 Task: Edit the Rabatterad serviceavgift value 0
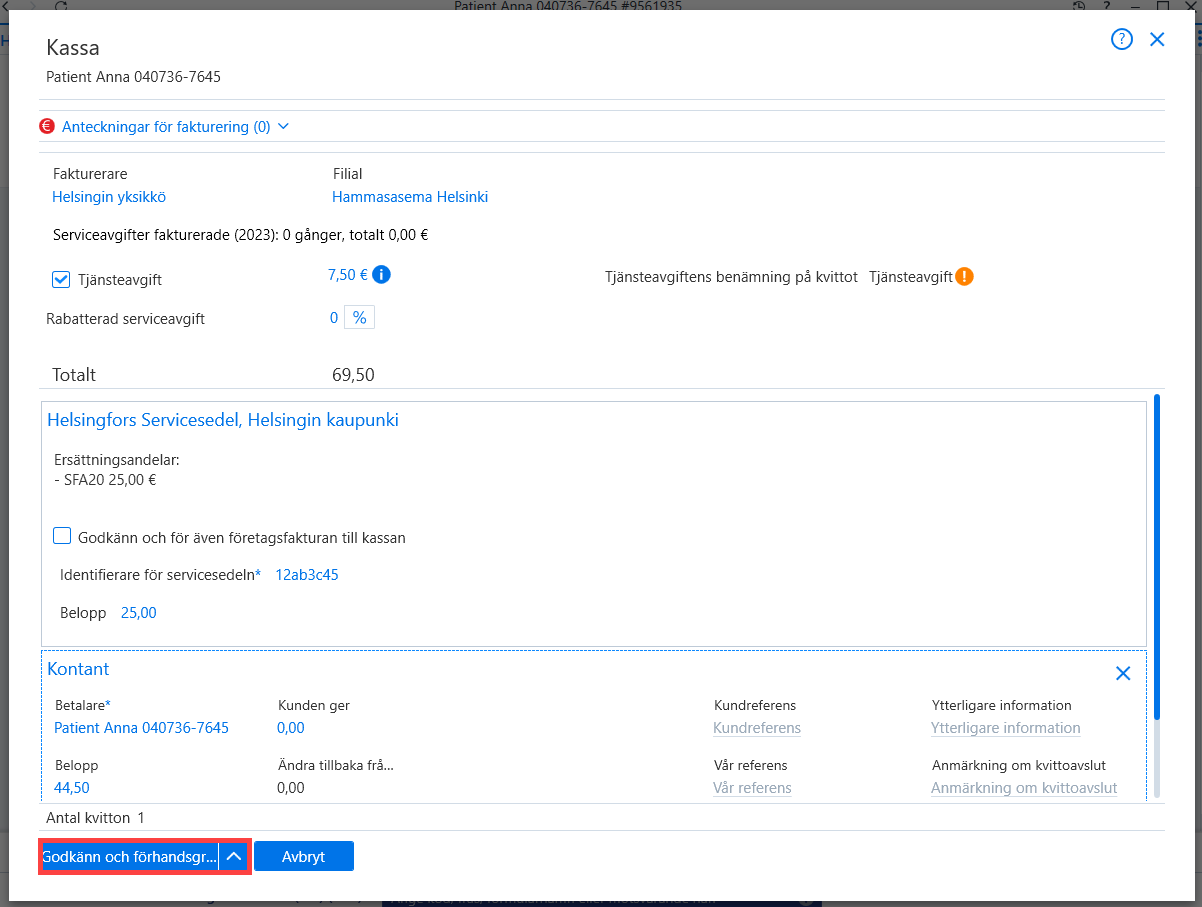tap(334, 318)
